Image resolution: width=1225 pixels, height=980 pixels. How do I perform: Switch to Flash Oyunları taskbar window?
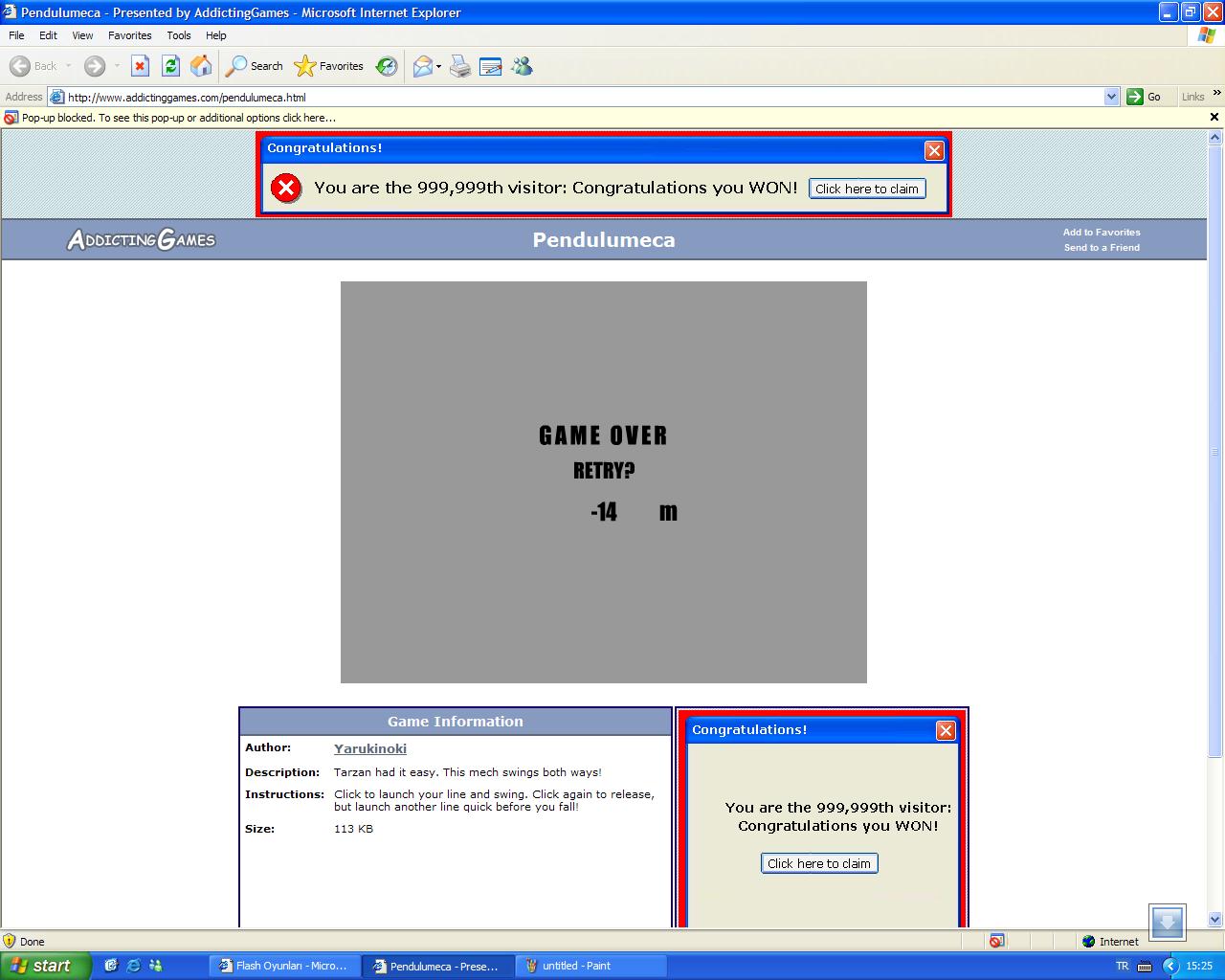(284, 966)
